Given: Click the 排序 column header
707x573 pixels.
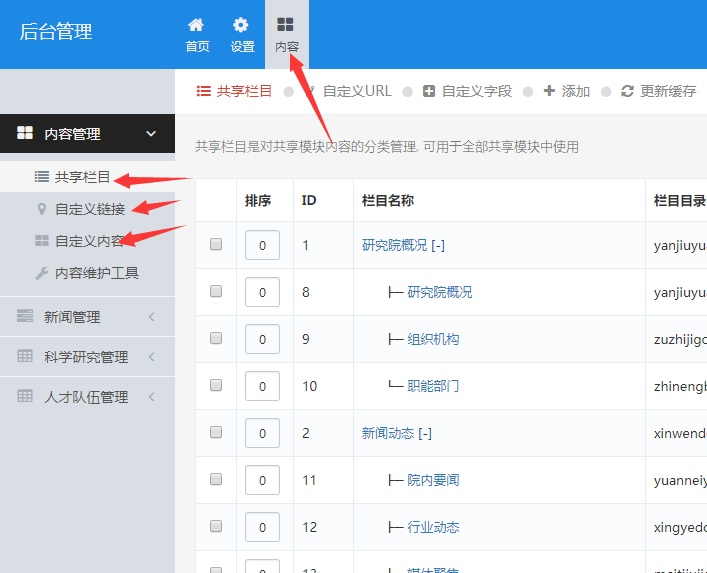Looking at the screenshot, I should (258, 201).
